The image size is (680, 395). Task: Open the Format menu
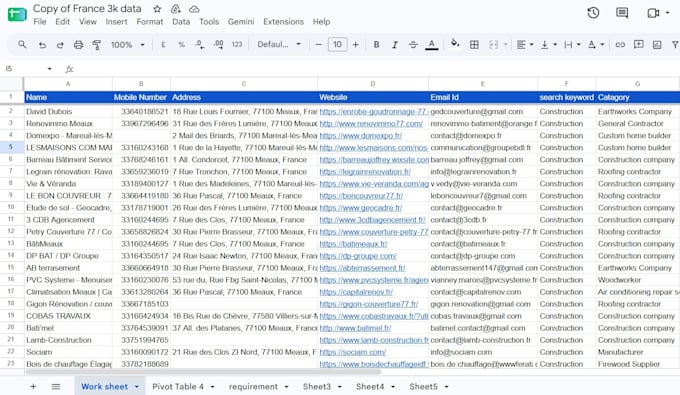pyautogui.click(x=150, y=22)
